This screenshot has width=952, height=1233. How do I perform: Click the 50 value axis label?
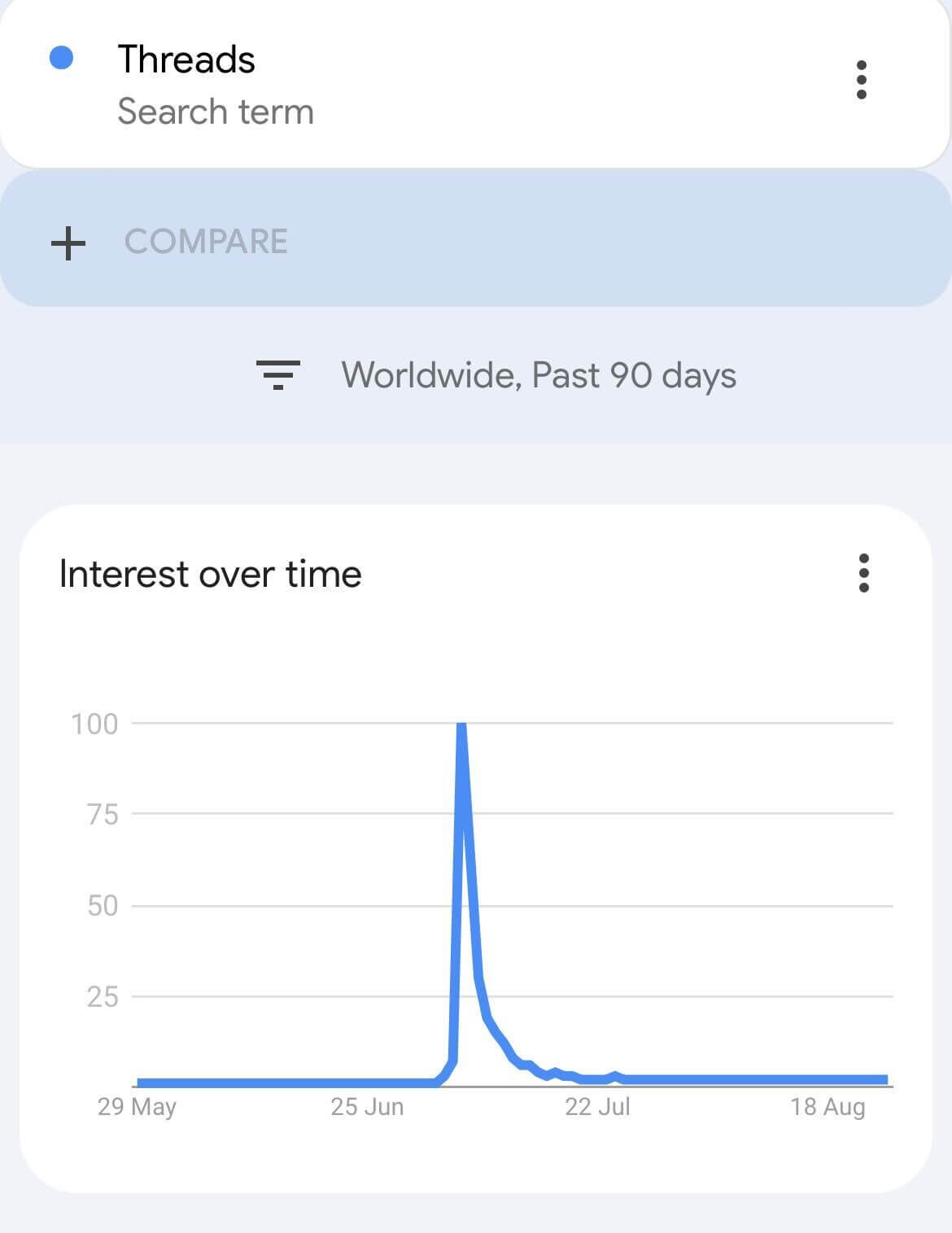click(103, 905)
